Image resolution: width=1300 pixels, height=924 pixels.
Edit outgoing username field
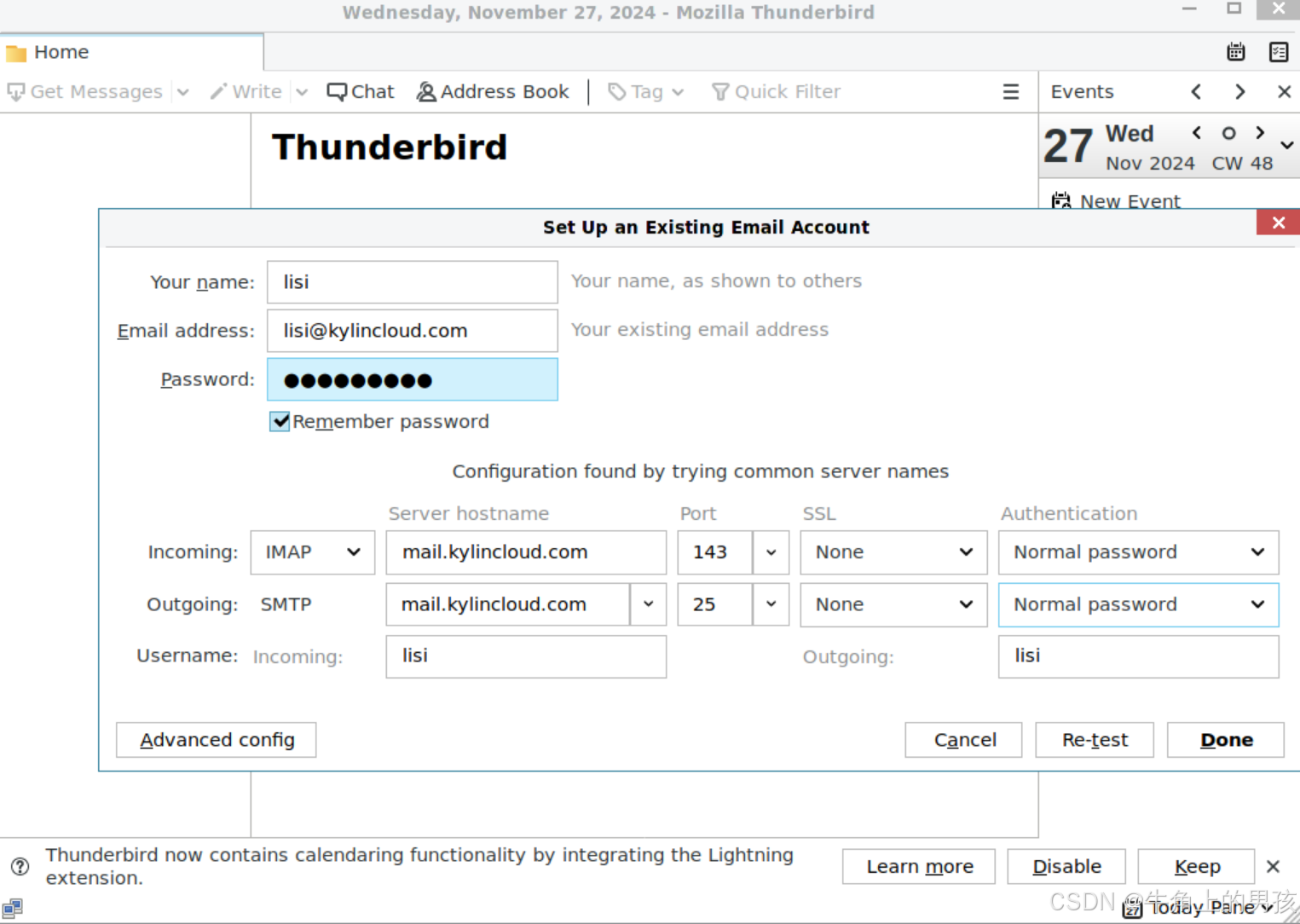point(1138,656)
